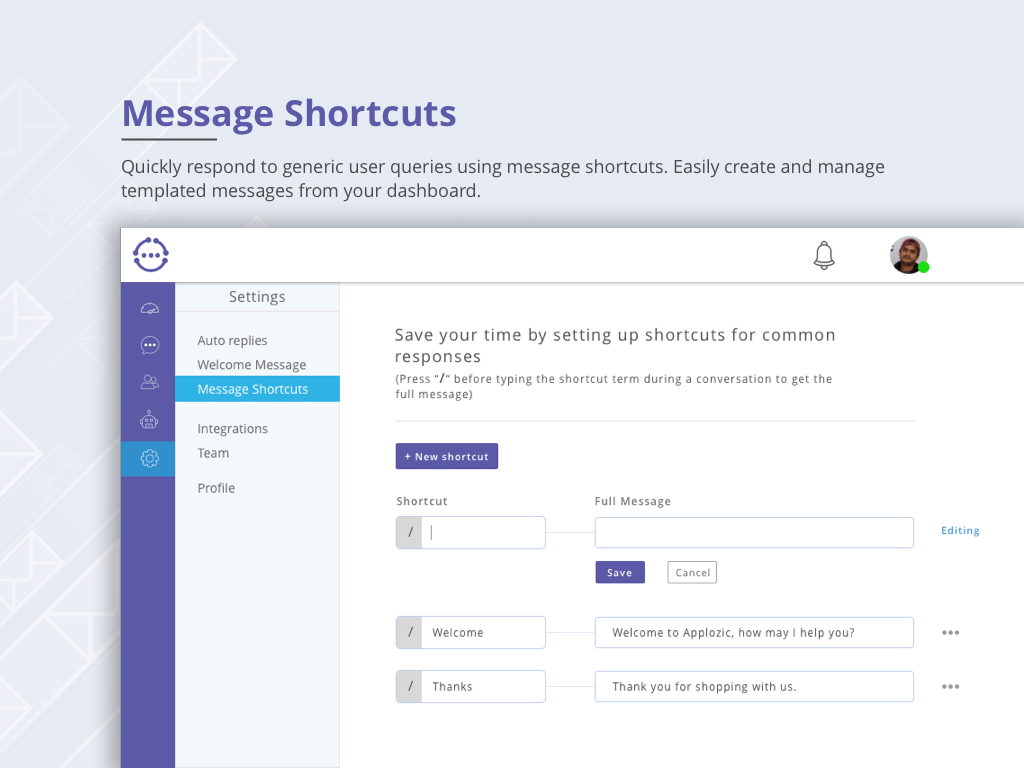Open the users sidebar icon
The width and height of the screenshot is (1024, 768).
pos(150,382)
